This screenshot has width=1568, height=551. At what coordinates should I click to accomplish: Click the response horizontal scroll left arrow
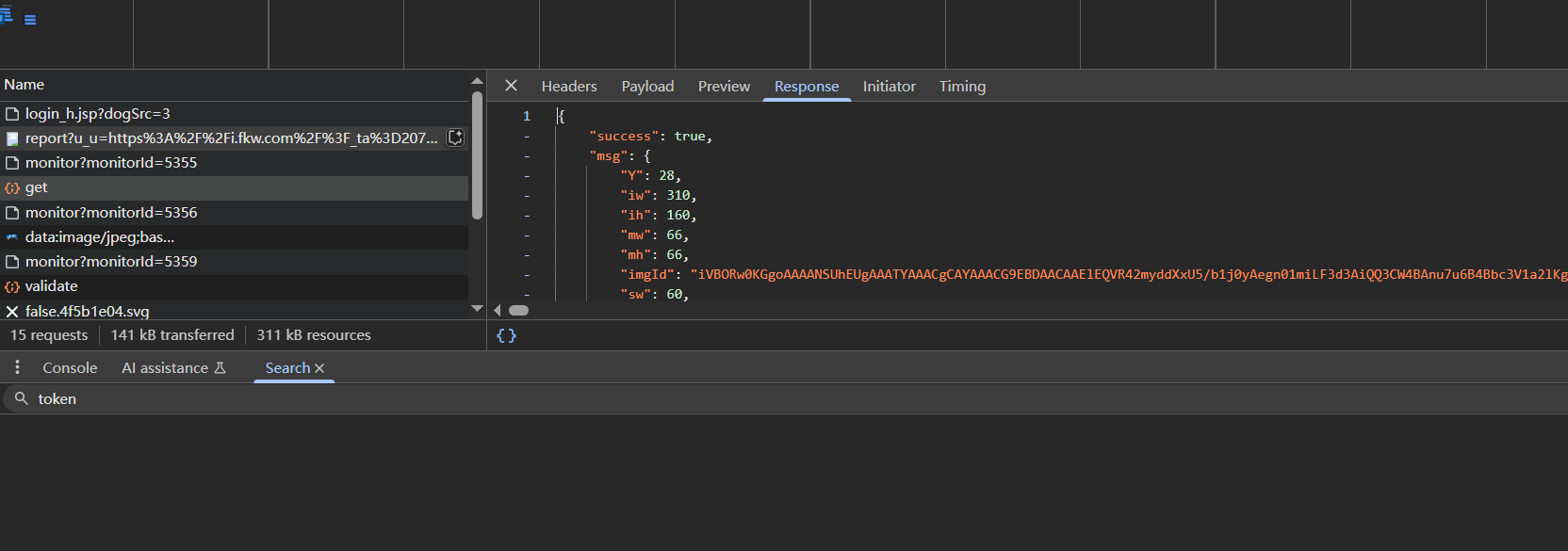[x=498, y=310]
